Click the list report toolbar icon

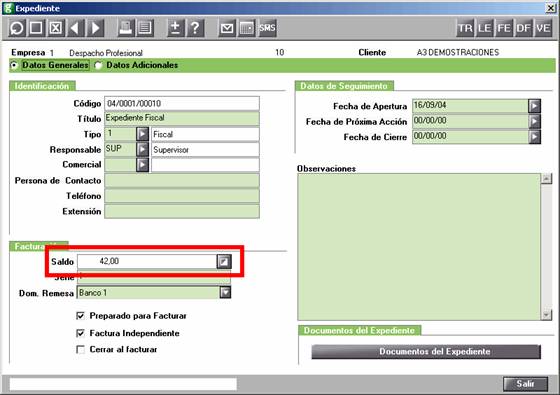145,28
